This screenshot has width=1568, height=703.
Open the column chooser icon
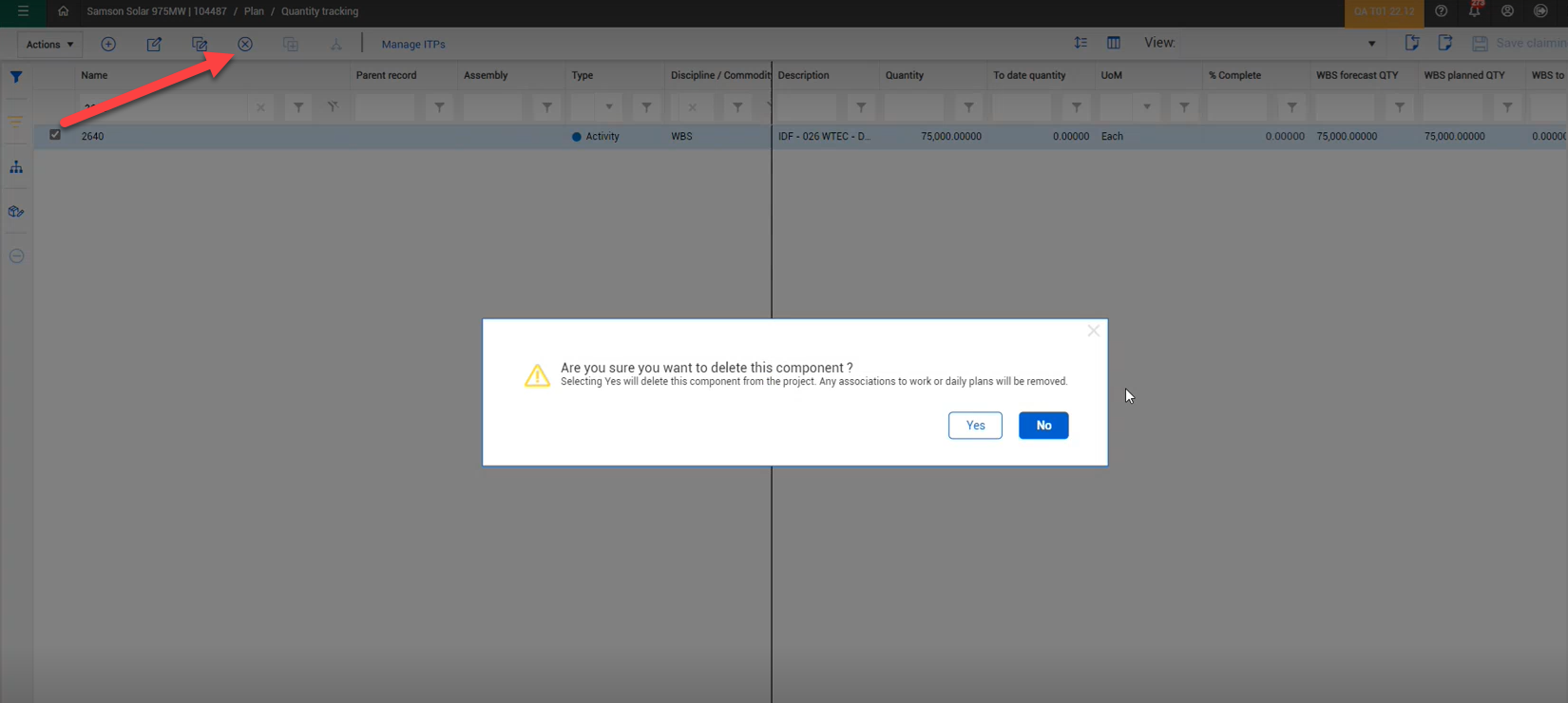(x=1114, y=43)
